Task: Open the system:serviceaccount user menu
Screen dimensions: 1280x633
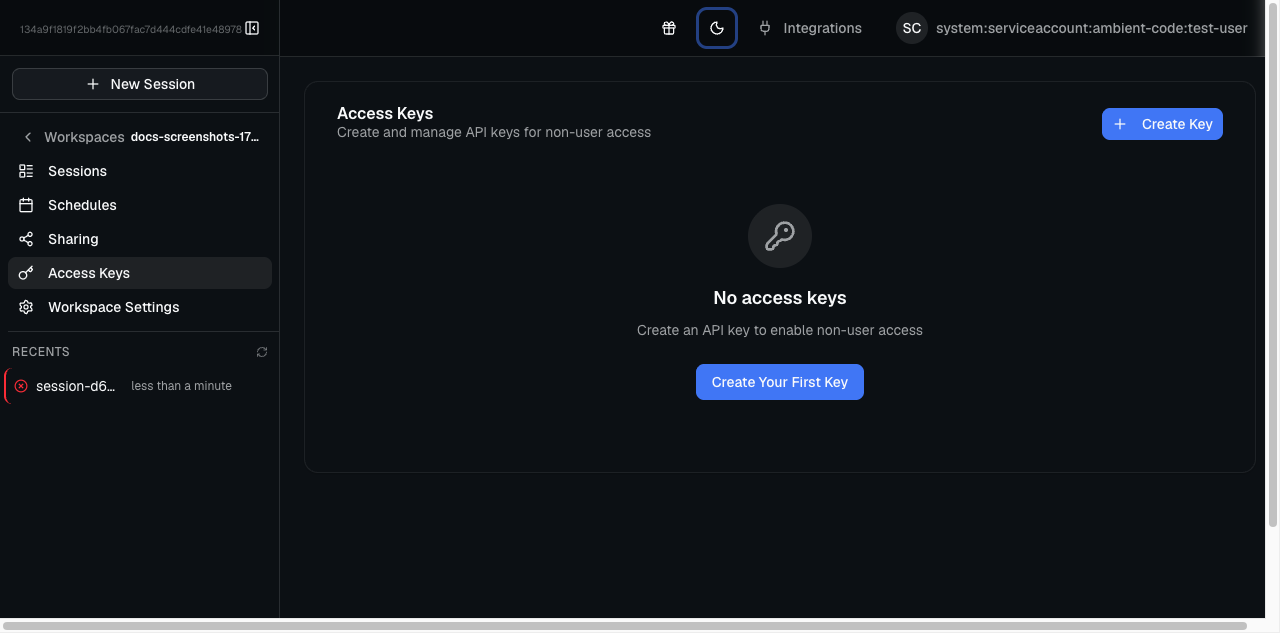Action: click(x=1091, y=28)
